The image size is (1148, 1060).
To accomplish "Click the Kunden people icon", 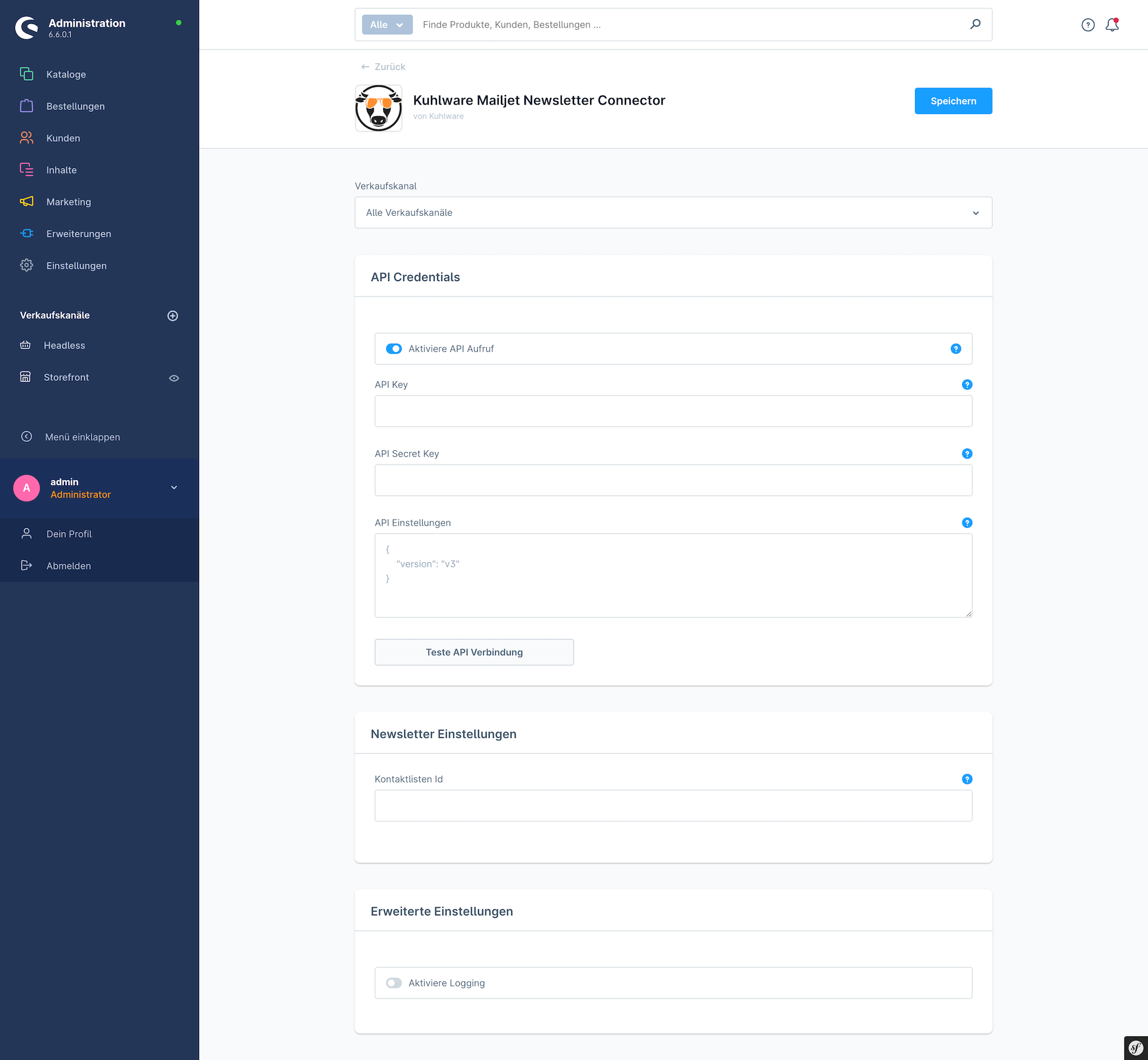I will 26,138.
